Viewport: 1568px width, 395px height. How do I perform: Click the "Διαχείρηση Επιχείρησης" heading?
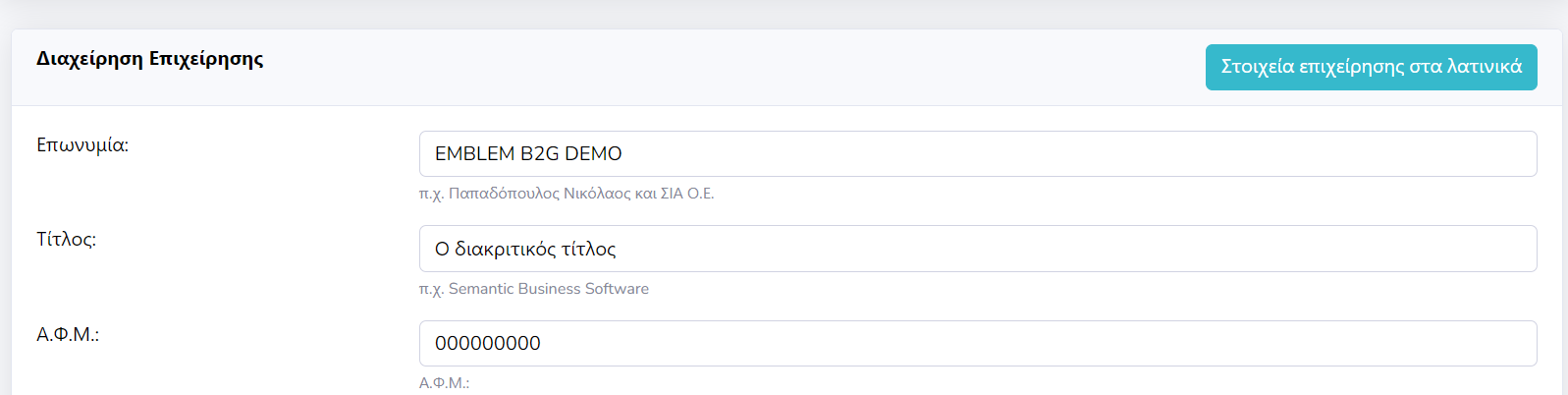(x=149, y=59)
